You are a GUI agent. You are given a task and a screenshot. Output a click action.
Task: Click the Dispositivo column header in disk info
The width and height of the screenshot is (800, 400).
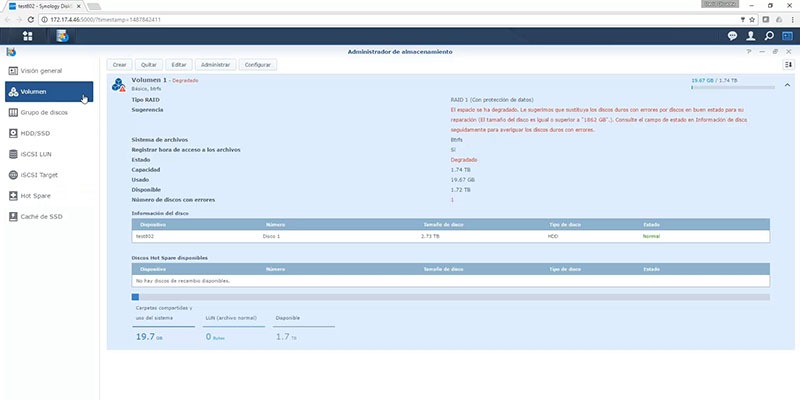point(153,224)
